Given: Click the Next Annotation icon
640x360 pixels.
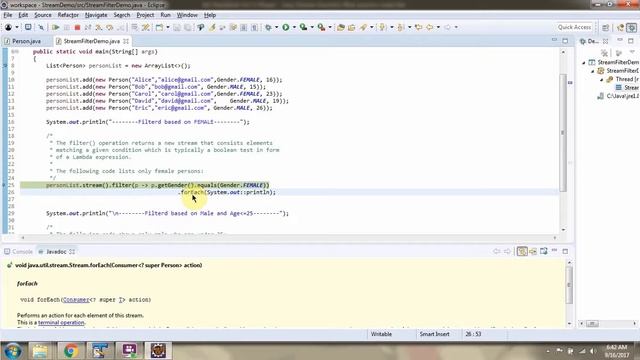Looking at the screenshot, I should [382, 27].
